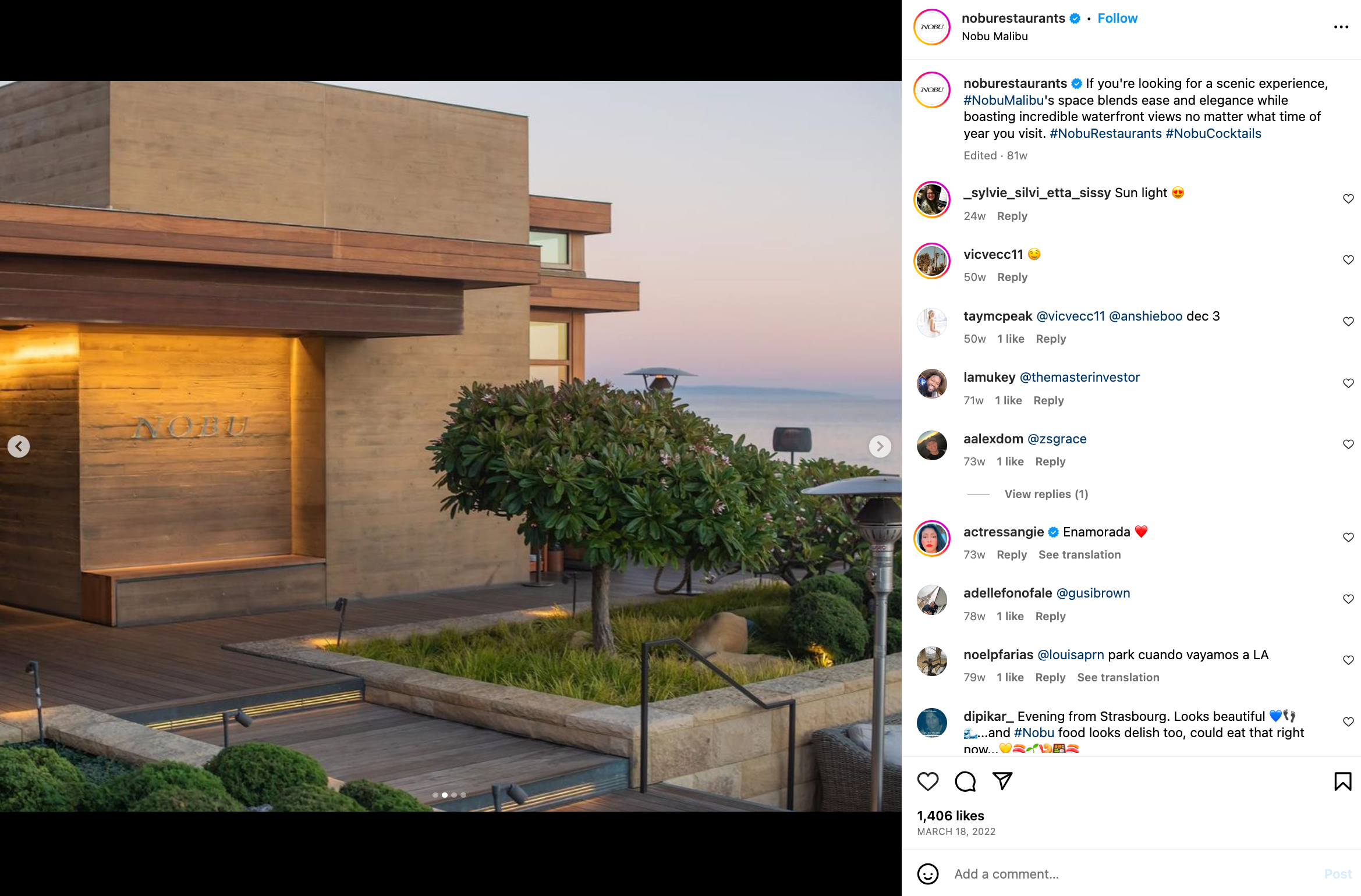This screenshot has height=896, width=1361.
Task: Show translation for noelpfarias's comment
Action: [x=1118, y=677]
